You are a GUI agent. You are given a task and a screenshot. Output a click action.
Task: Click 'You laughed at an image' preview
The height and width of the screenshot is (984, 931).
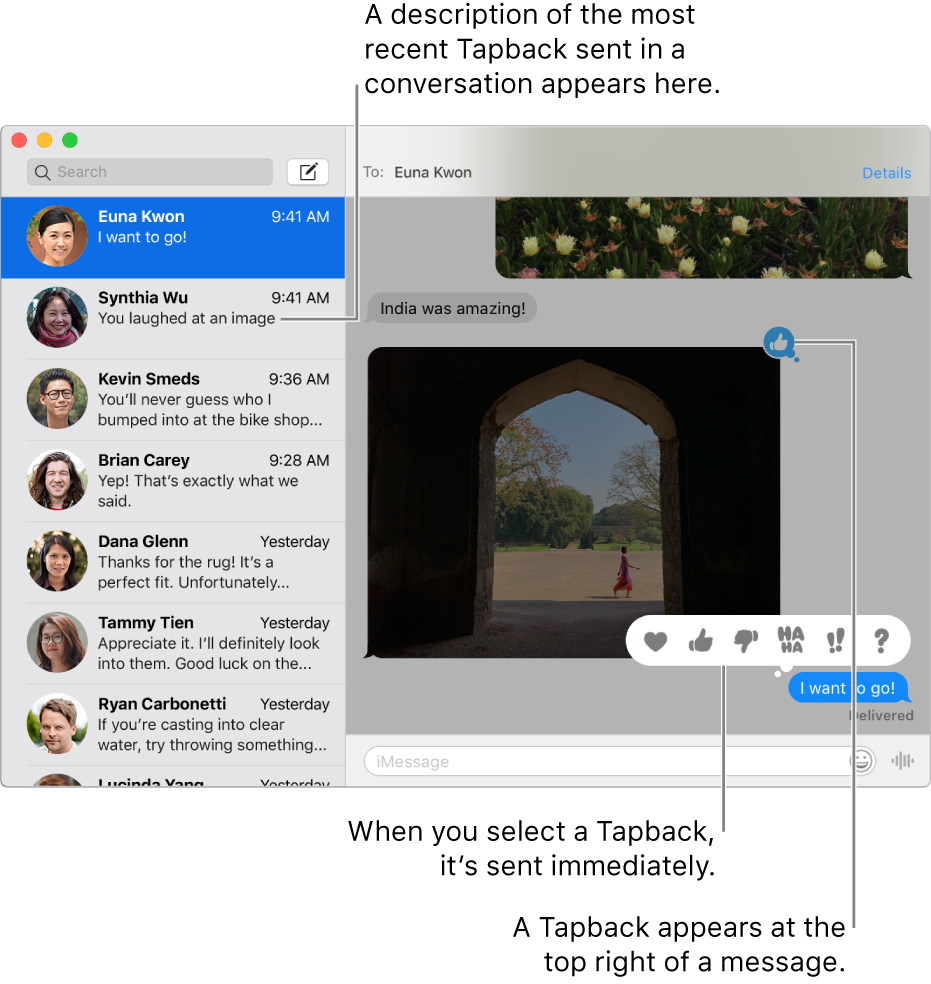click(186, 318)
